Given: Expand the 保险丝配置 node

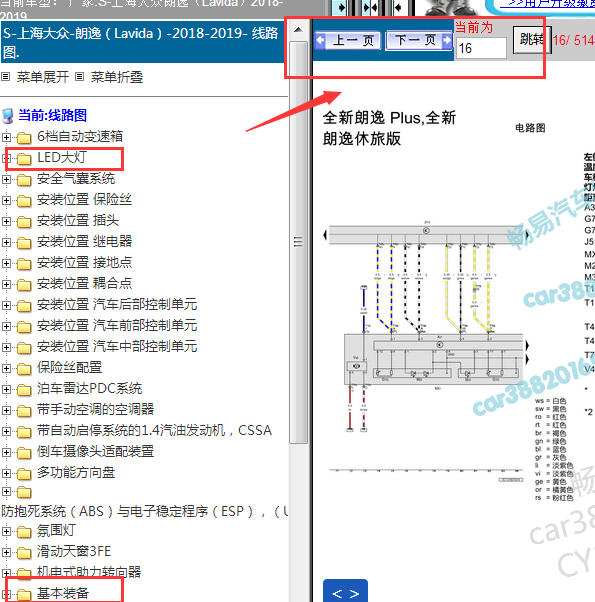Looking at the screenshot, I should 6,368.
